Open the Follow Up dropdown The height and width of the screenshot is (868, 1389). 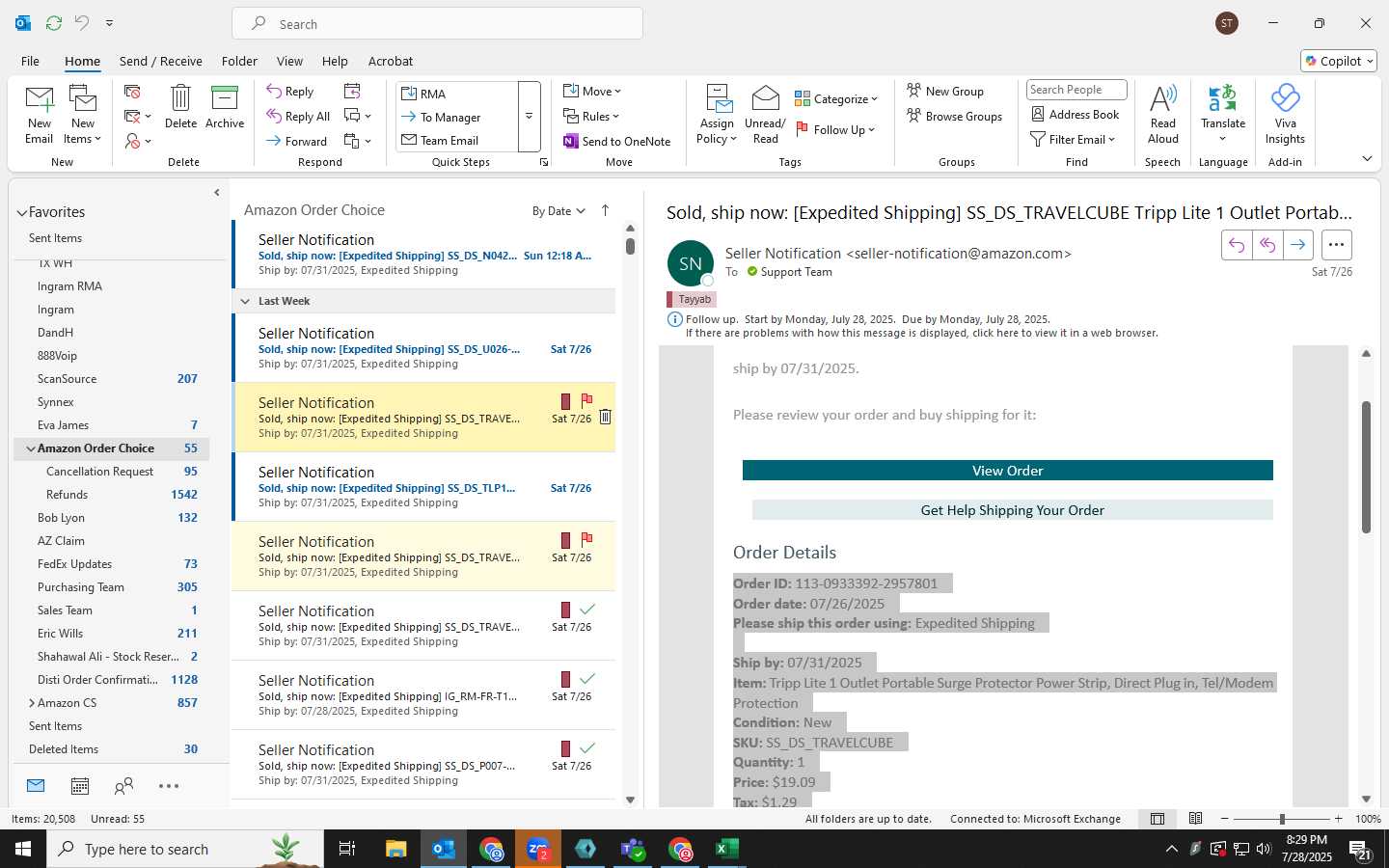pos(835,129)
